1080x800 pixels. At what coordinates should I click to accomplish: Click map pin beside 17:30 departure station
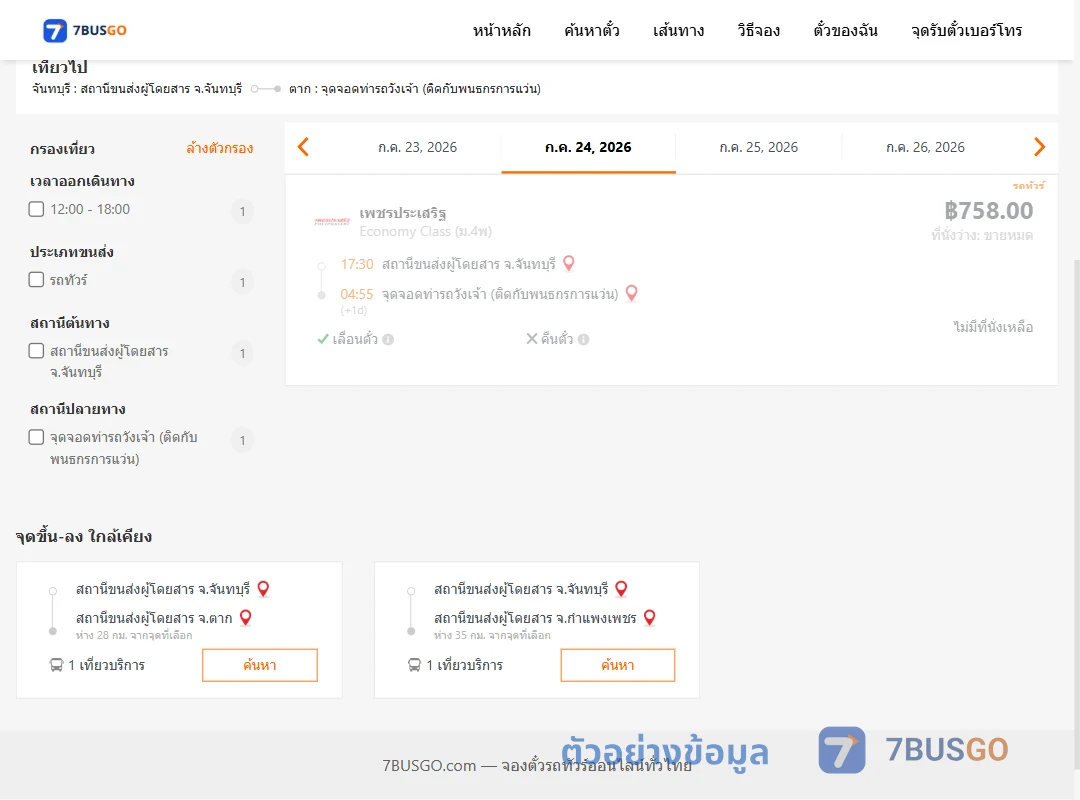tap(569, 263)
